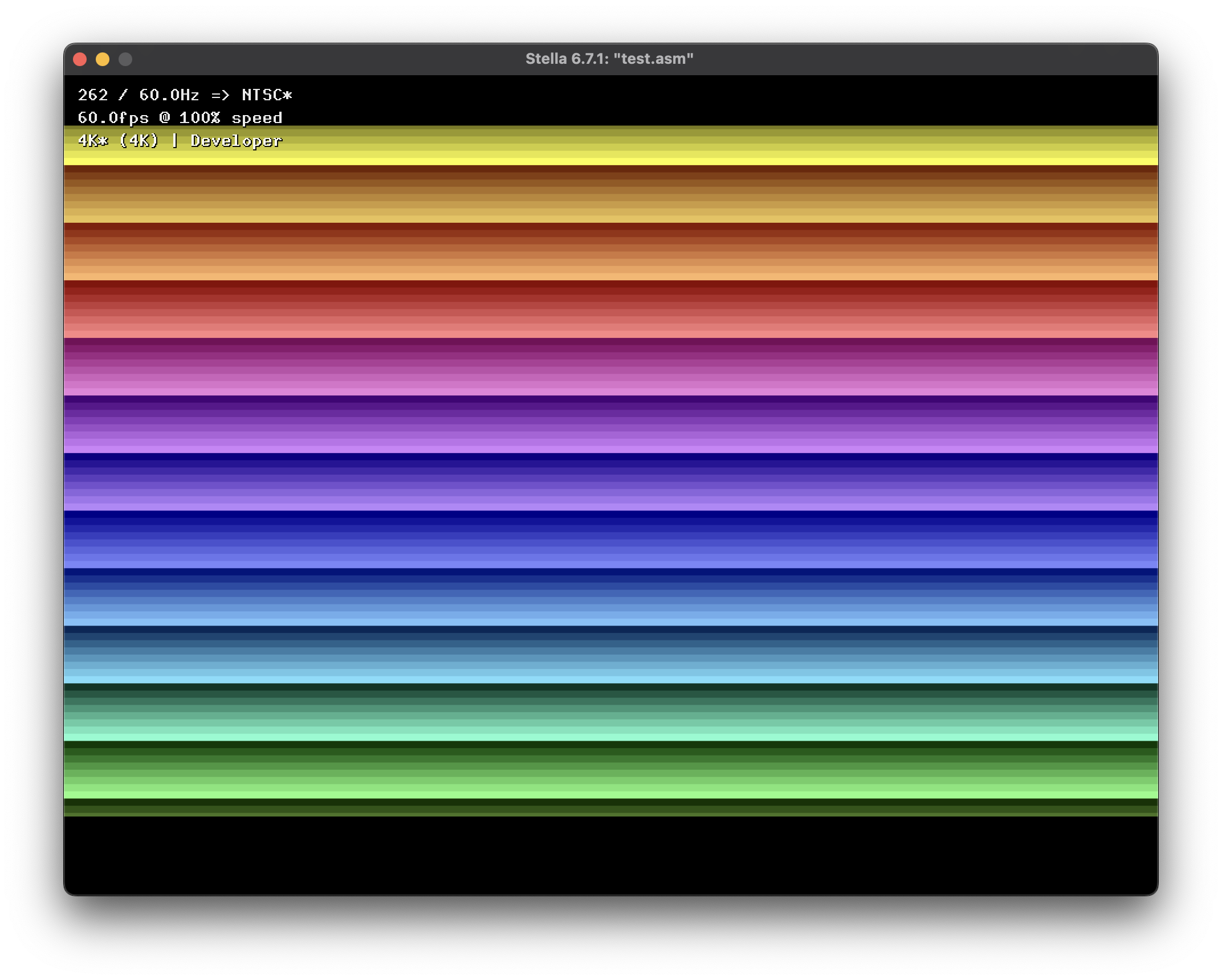
Task: Click the deep blue gradient band
Action: point(611,539)
